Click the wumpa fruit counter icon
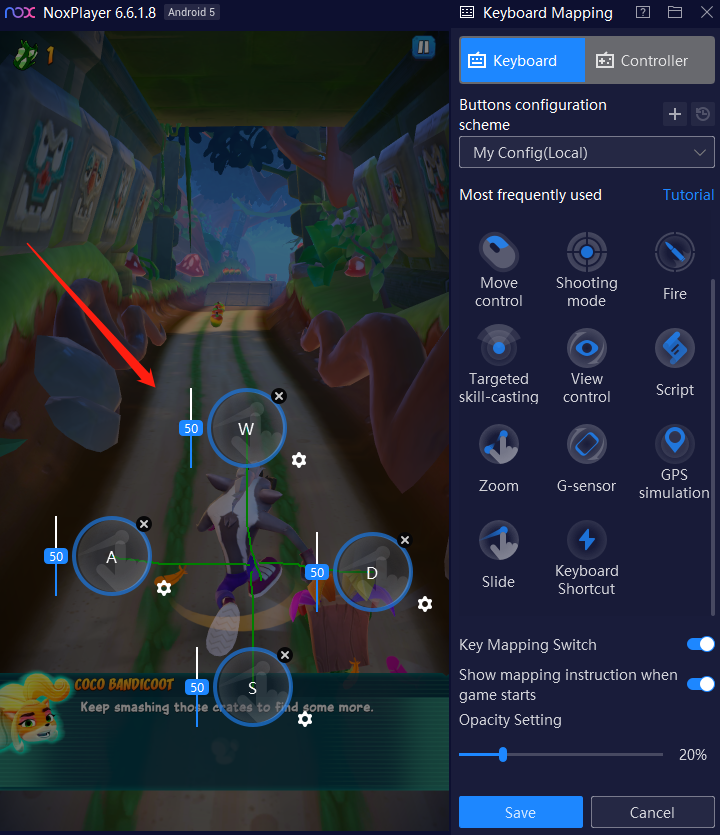720x835 pixels. (26, 54)
